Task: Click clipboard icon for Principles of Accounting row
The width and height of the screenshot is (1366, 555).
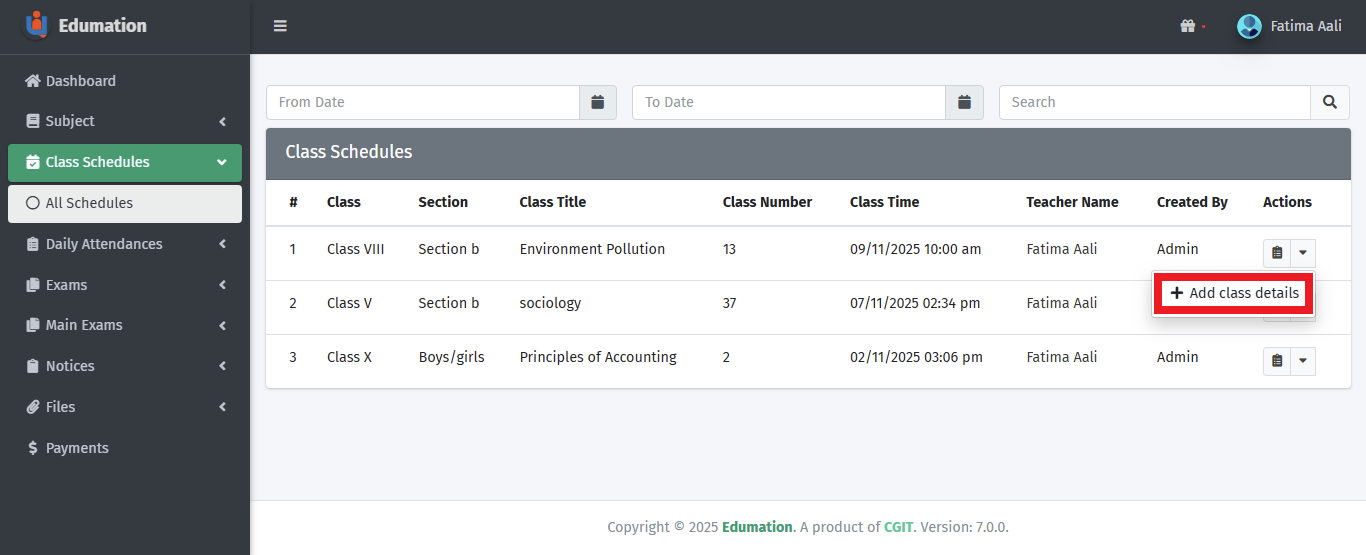Action: point(1277,361)
